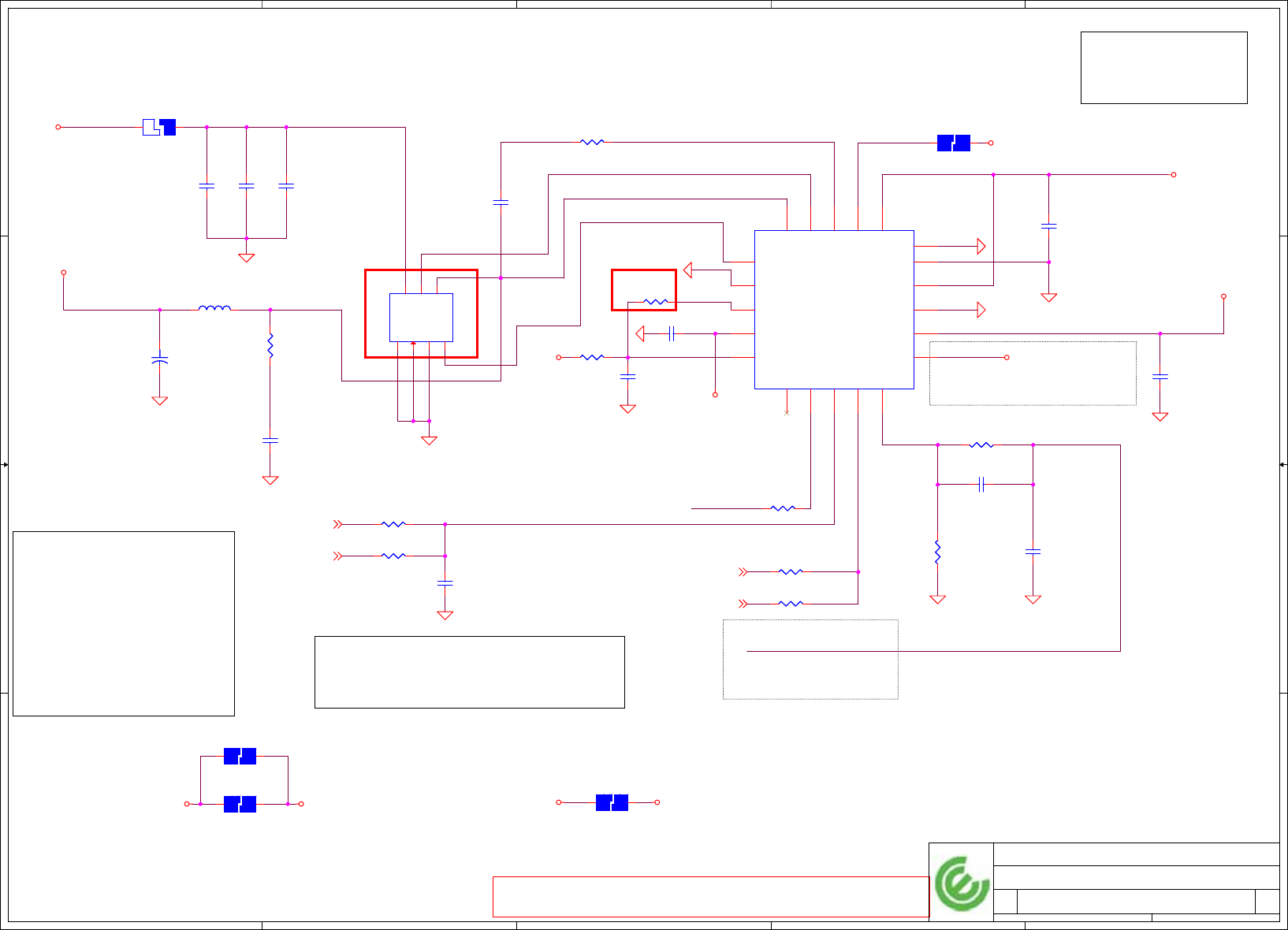1288x930 pixels.
Task: Select resistor on the topmost long wire
Action: pos(592,142)
